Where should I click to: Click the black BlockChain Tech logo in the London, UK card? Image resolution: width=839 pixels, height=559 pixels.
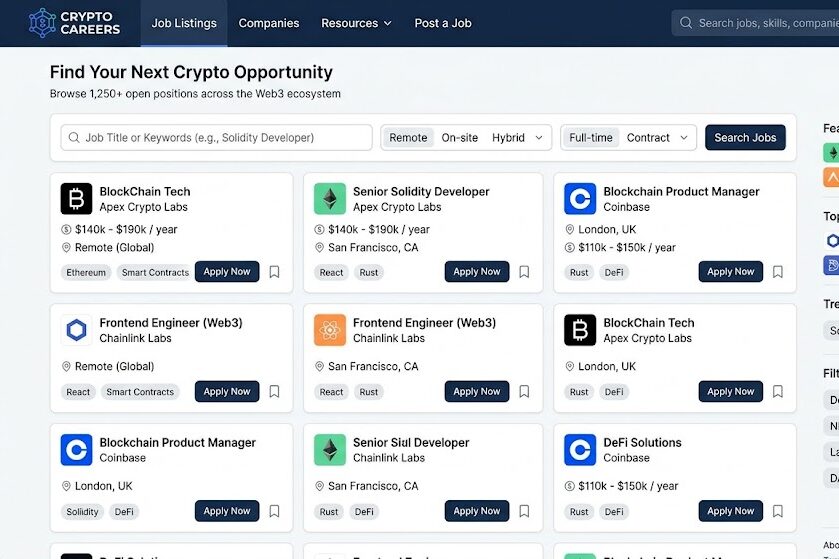tap(580, 330)
